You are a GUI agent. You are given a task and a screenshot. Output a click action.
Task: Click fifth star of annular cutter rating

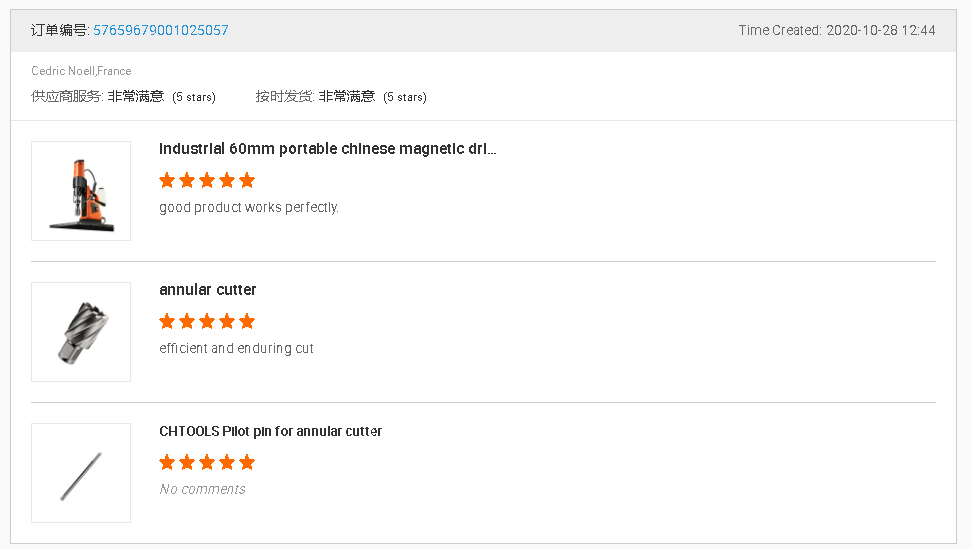[x=247, y=321]
